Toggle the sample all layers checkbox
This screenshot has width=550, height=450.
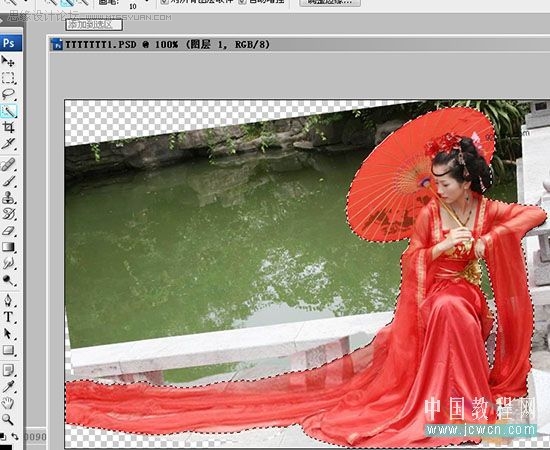(165, 2)
